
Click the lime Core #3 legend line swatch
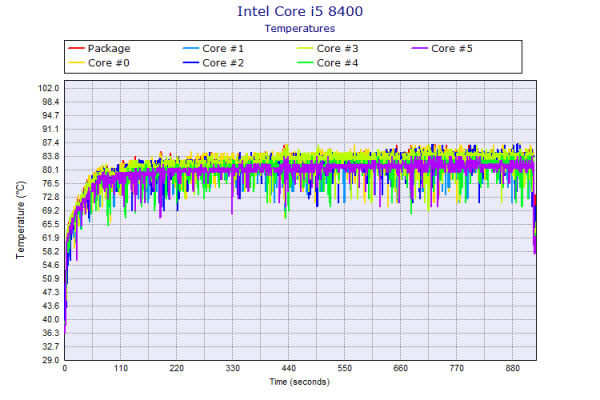click(x=305, y=48)
